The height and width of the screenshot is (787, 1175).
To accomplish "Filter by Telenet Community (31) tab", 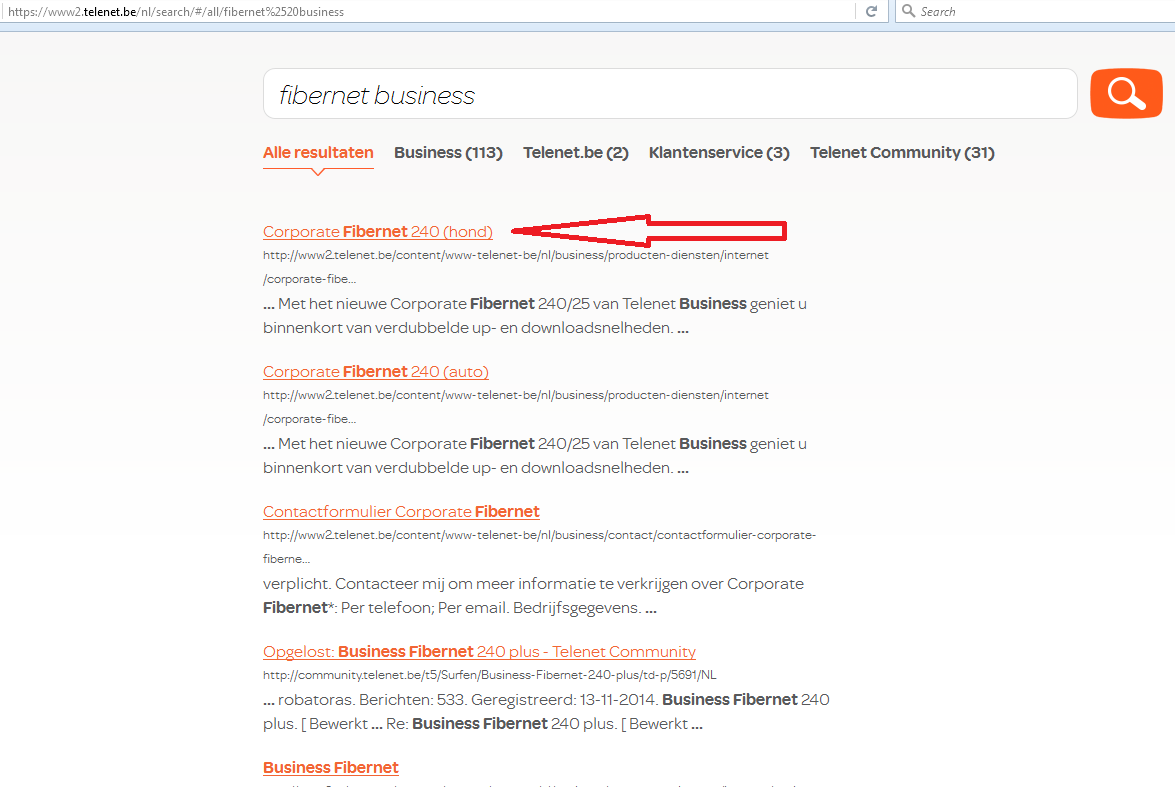I will [x=902, y=153].
